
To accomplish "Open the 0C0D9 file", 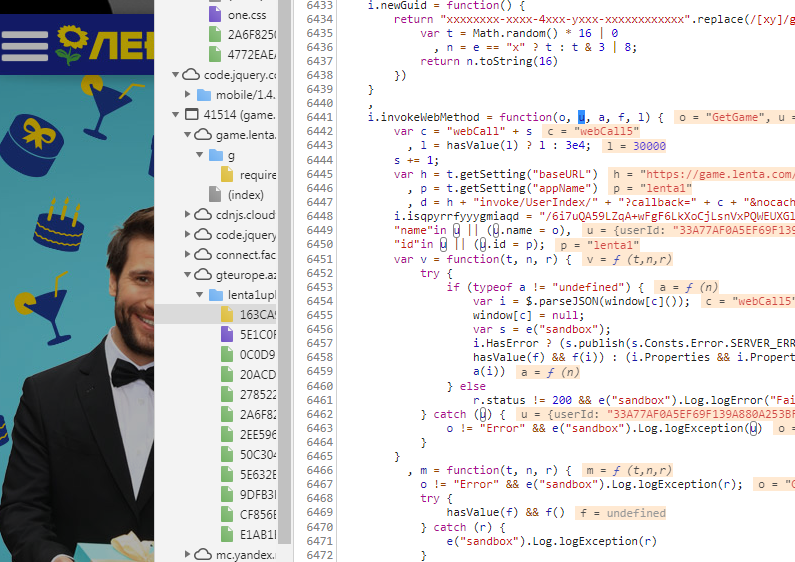I will 258,355.
